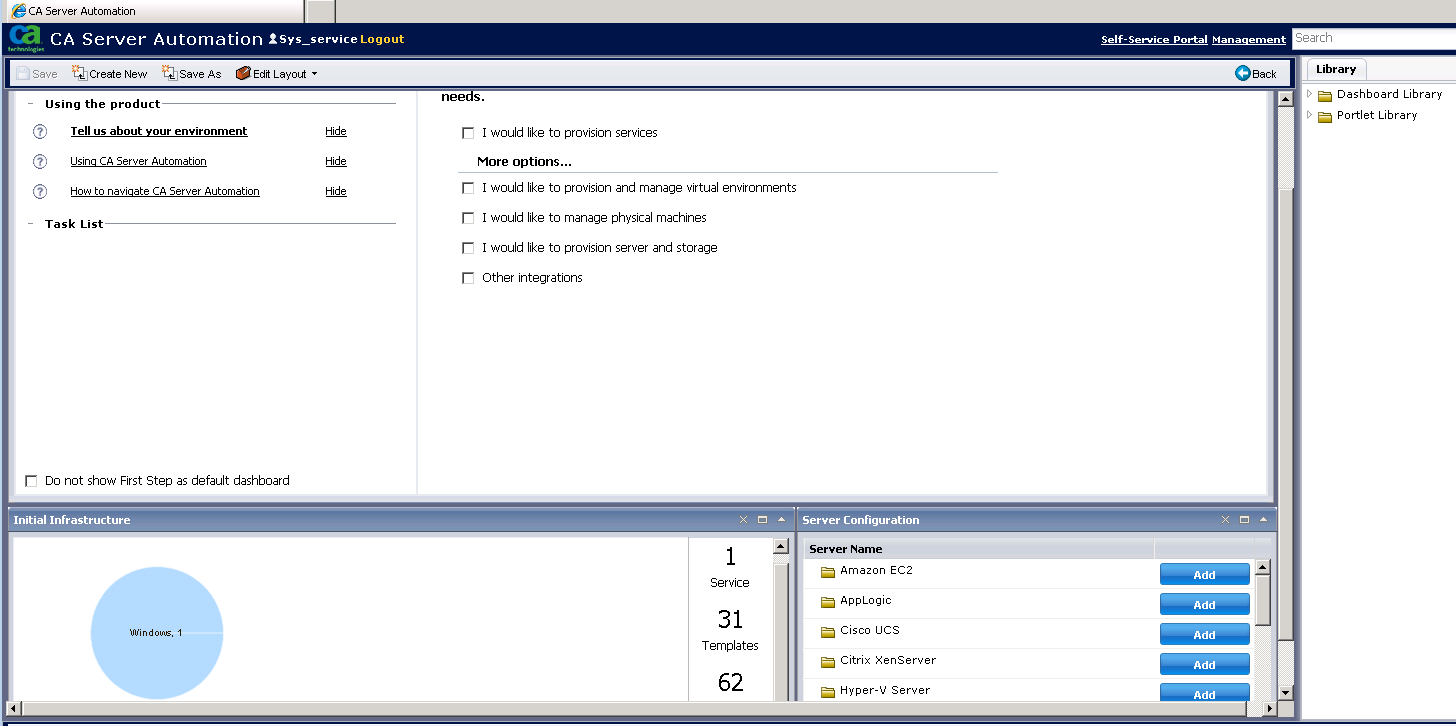Click the Citrix XenServer folder icon
The image size is (1456, 726).
click(827, 662)
